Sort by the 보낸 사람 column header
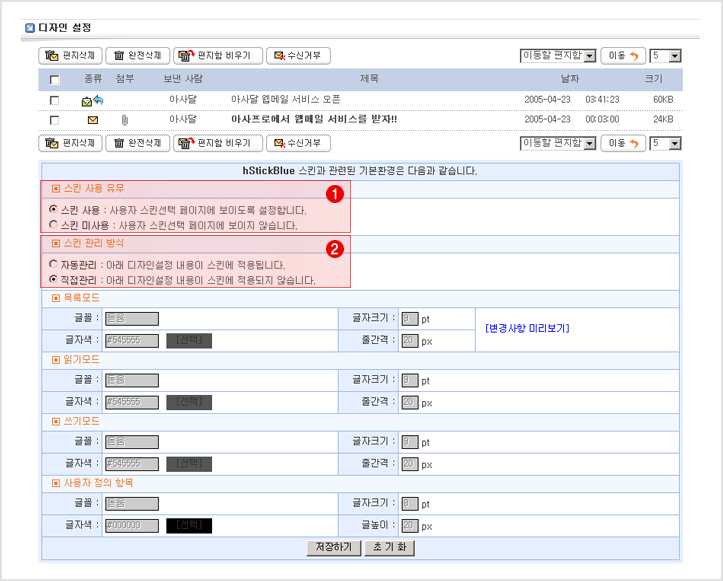The height and width of the screenshot is (581, 723). tap(183, 78)
